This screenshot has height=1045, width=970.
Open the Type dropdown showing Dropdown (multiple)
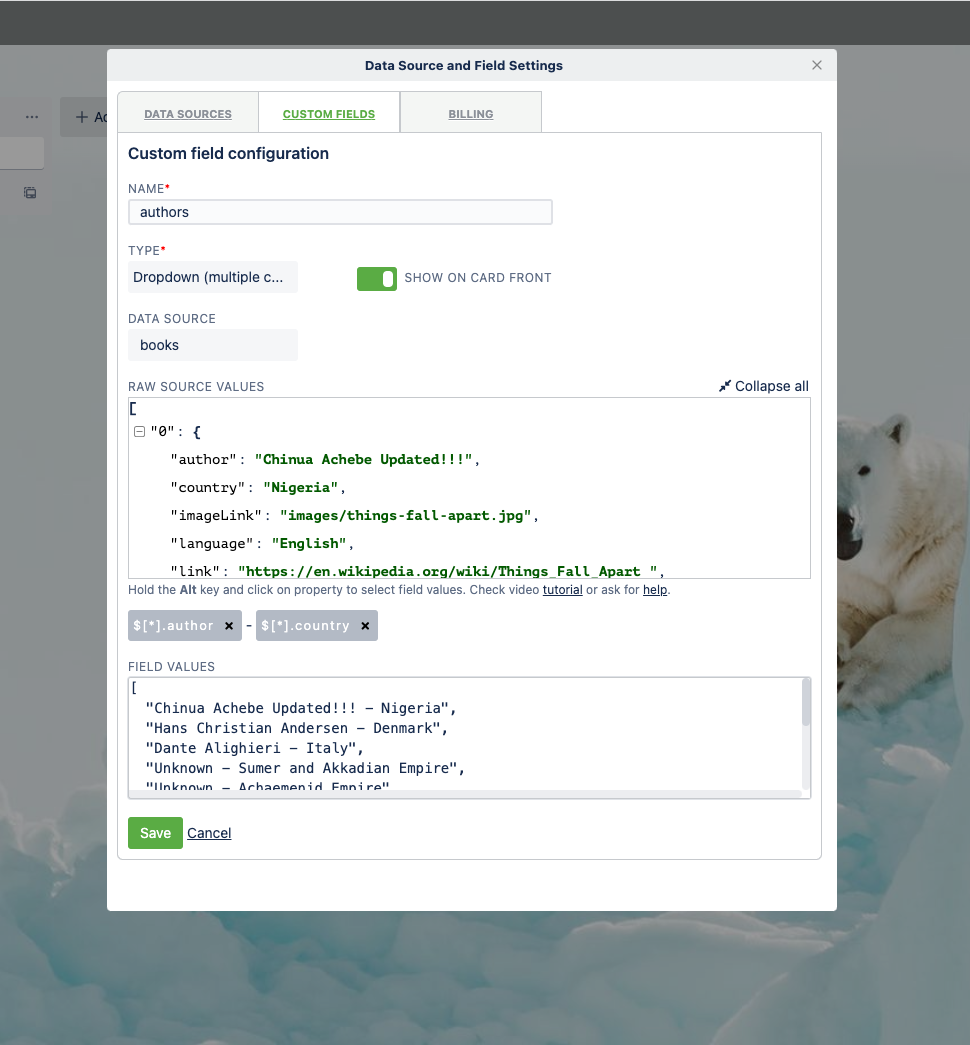pyautogui.click(x=212, y=277)
